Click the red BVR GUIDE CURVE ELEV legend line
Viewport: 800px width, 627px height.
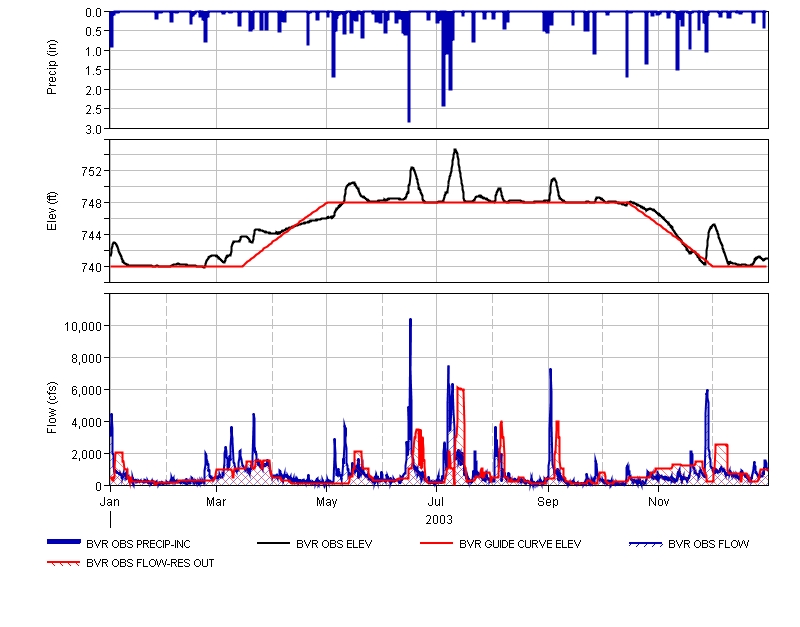coord(434,543)
